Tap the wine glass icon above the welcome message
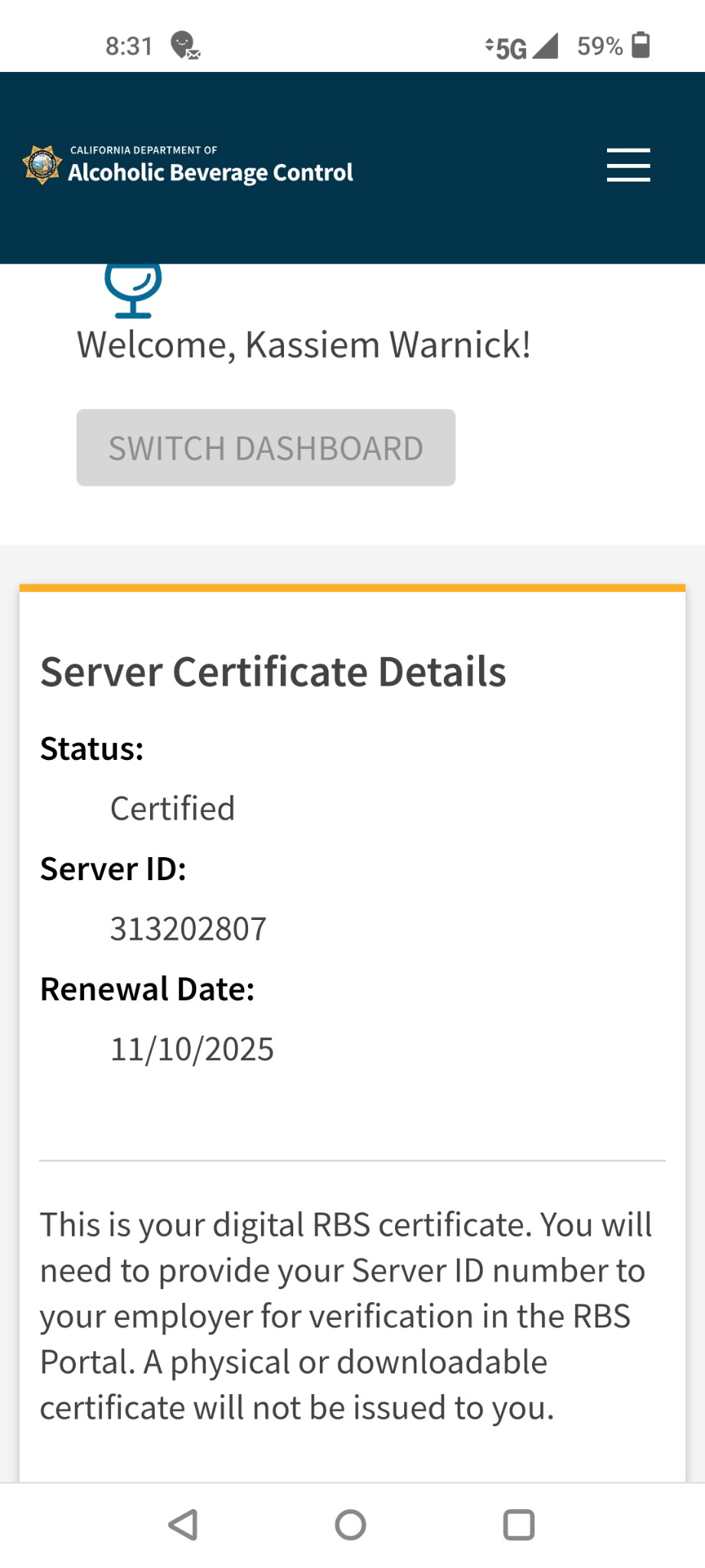Viewport: 705px width, 1568px height. pyautogui.click(x=133, y=290)
